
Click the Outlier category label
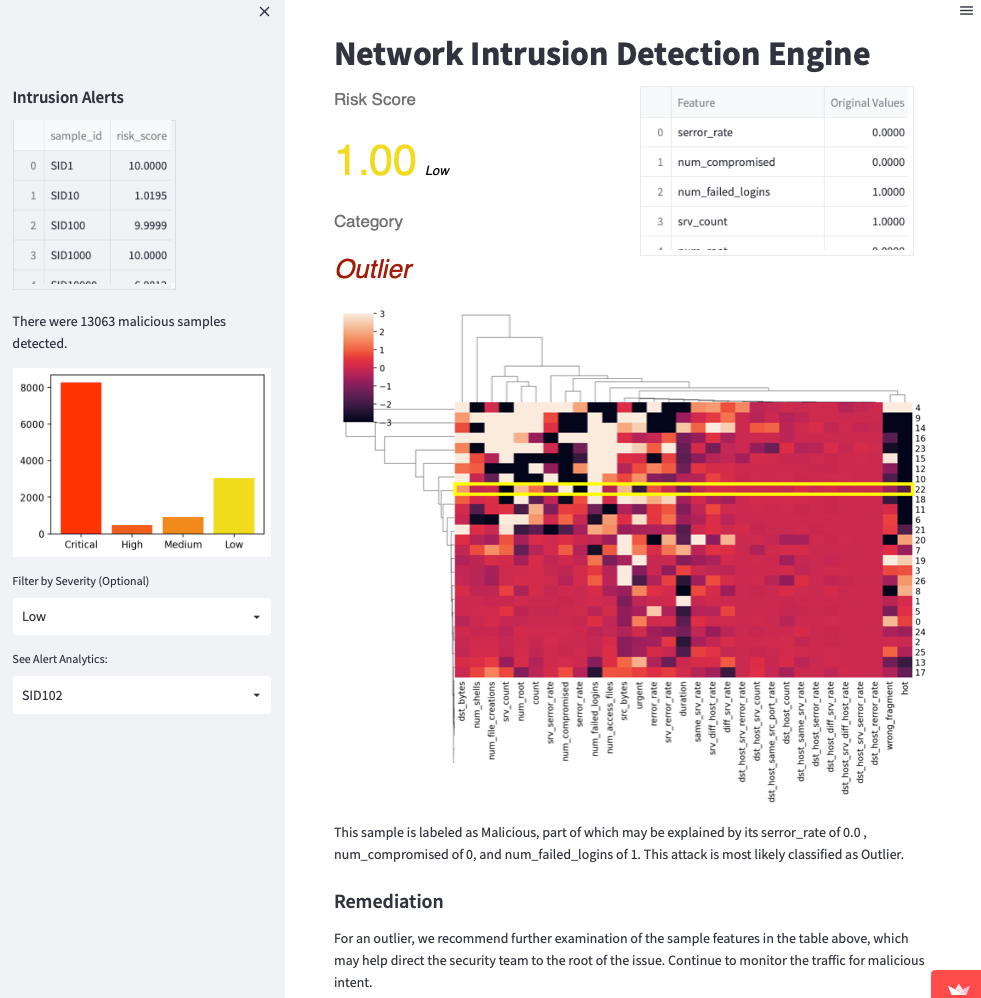(x=374, y=269)
